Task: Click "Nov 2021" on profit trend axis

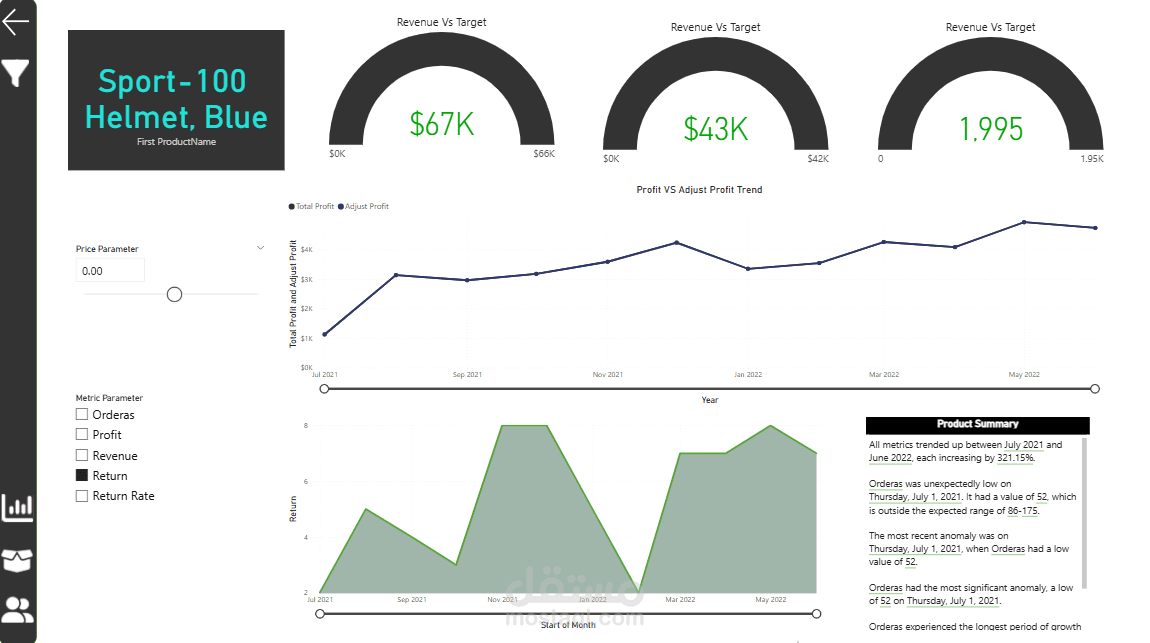Action: (x=607, y=375)
